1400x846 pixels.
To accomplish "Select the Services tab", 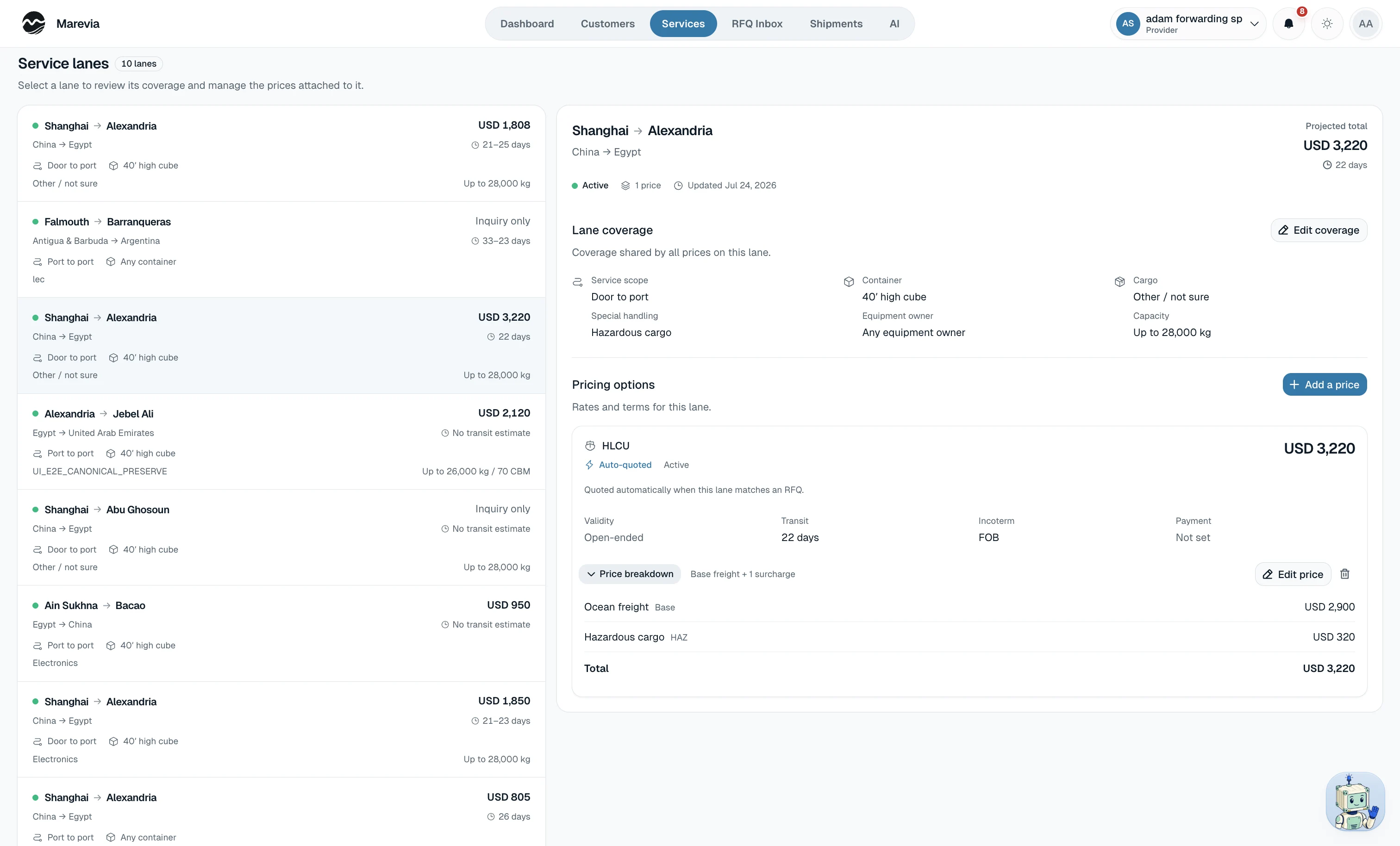I will [683, 24].
